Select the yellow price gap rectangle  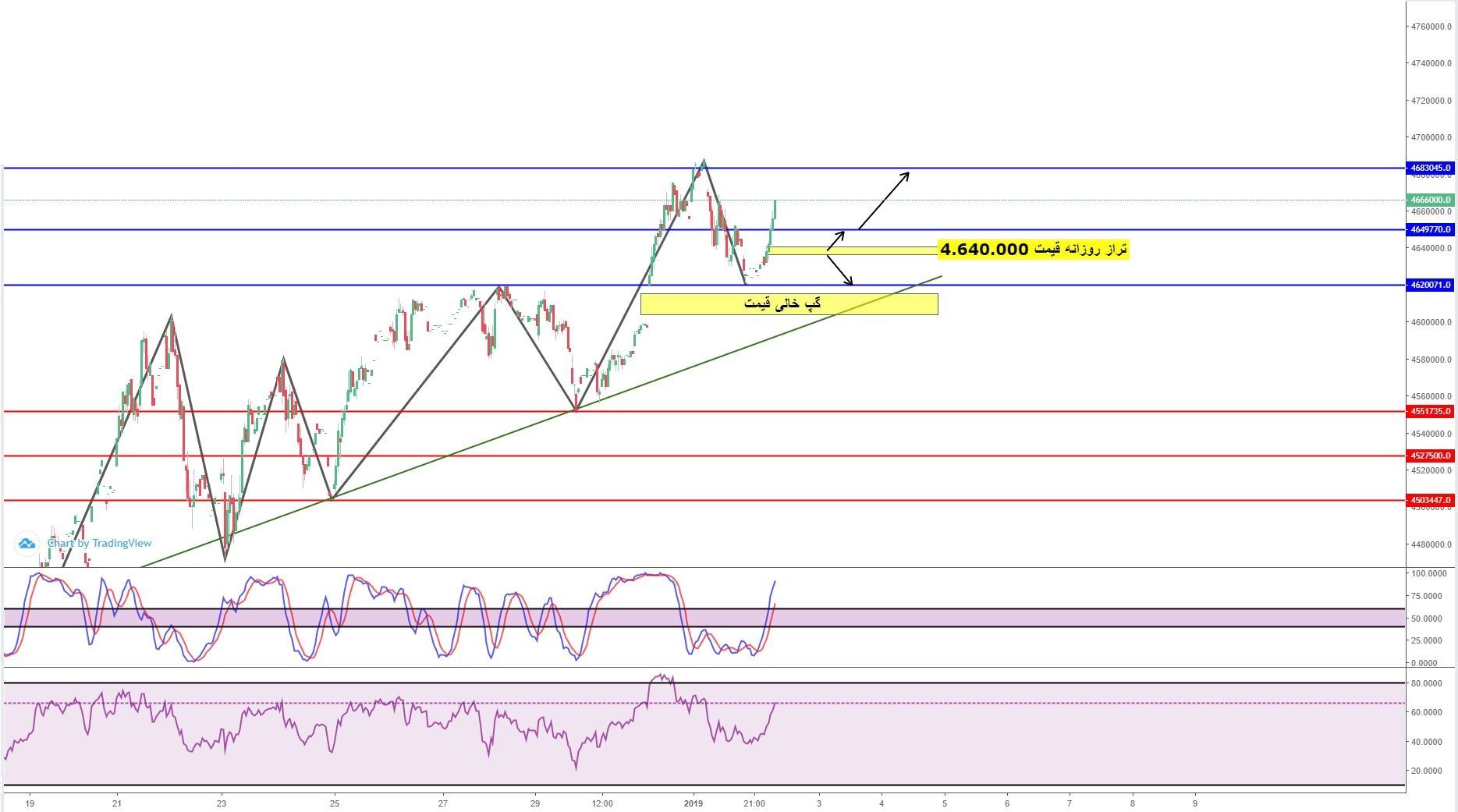[789, 304]
